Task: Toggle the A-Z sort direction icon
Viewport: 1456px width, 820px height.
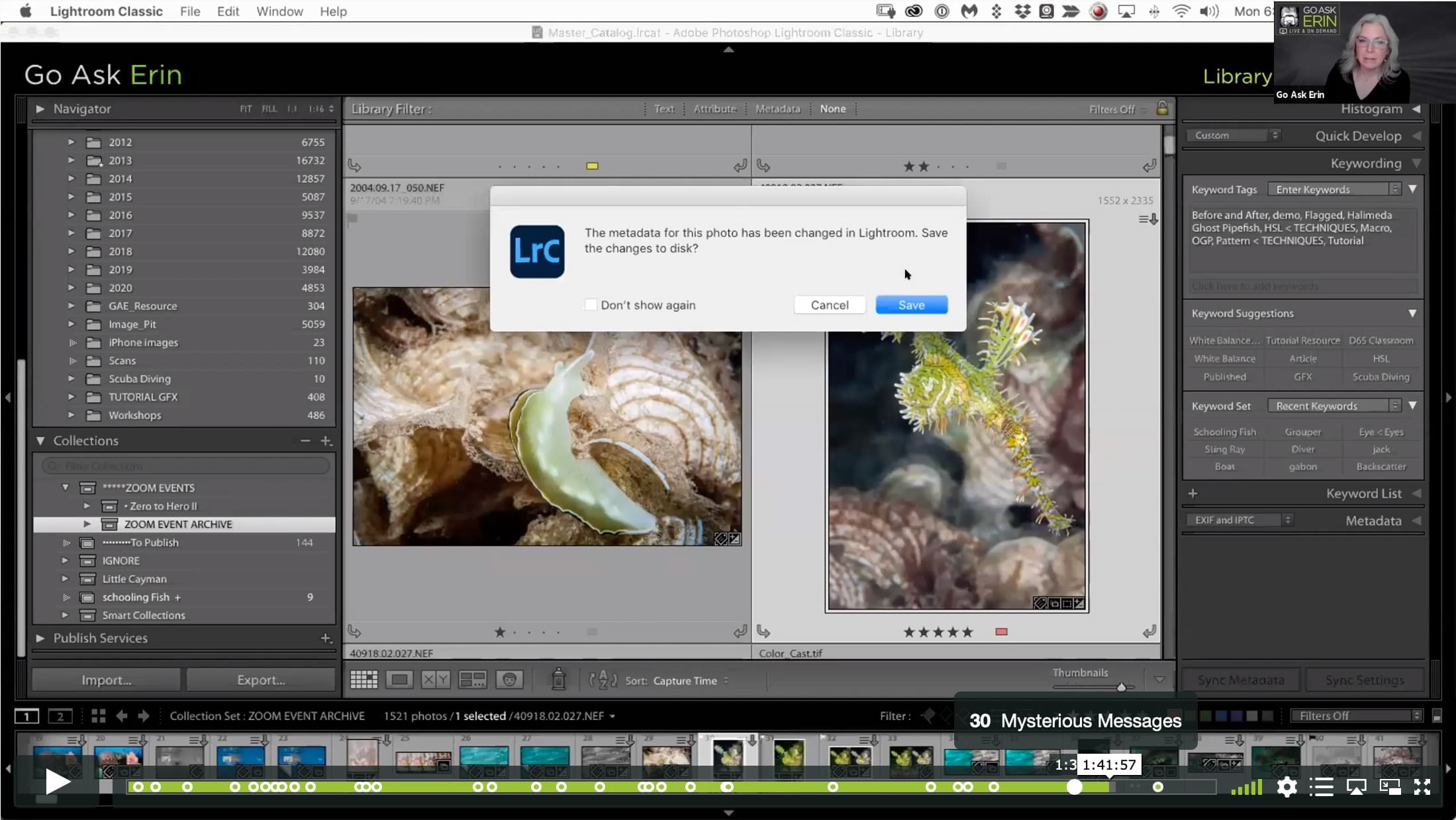Action: [x=603, y=680]
